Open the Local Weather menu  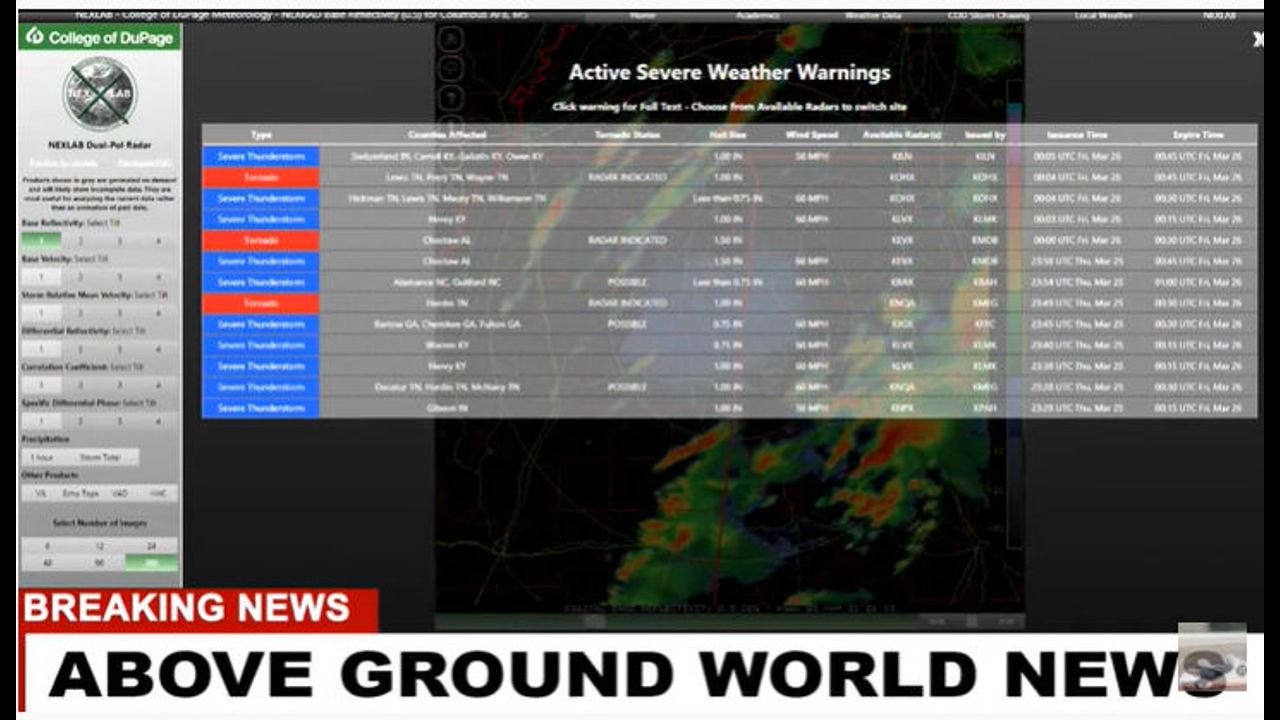point(1103,16)
